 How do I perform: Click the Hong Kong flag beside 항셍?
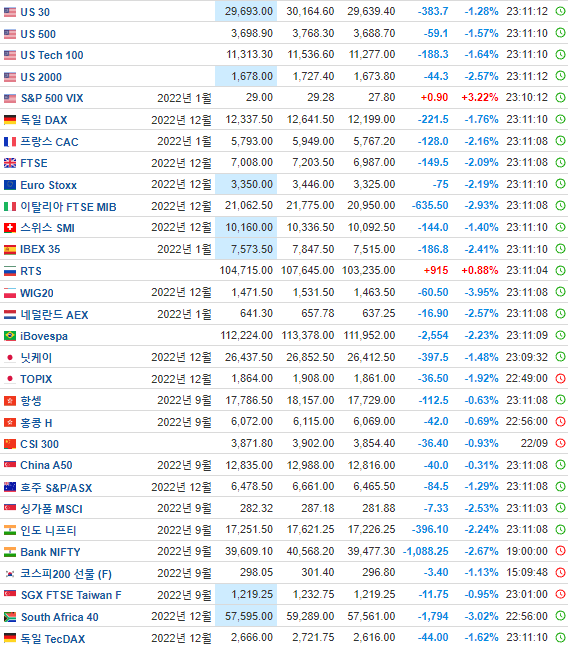click(10, 400)
